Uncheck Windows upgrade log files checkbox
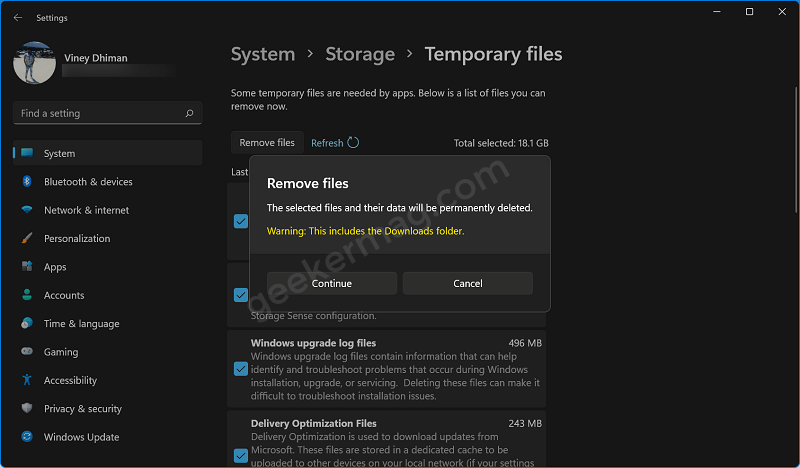Image resolution: width=800 pixels, height=468 pixels. tap(241, 369)
